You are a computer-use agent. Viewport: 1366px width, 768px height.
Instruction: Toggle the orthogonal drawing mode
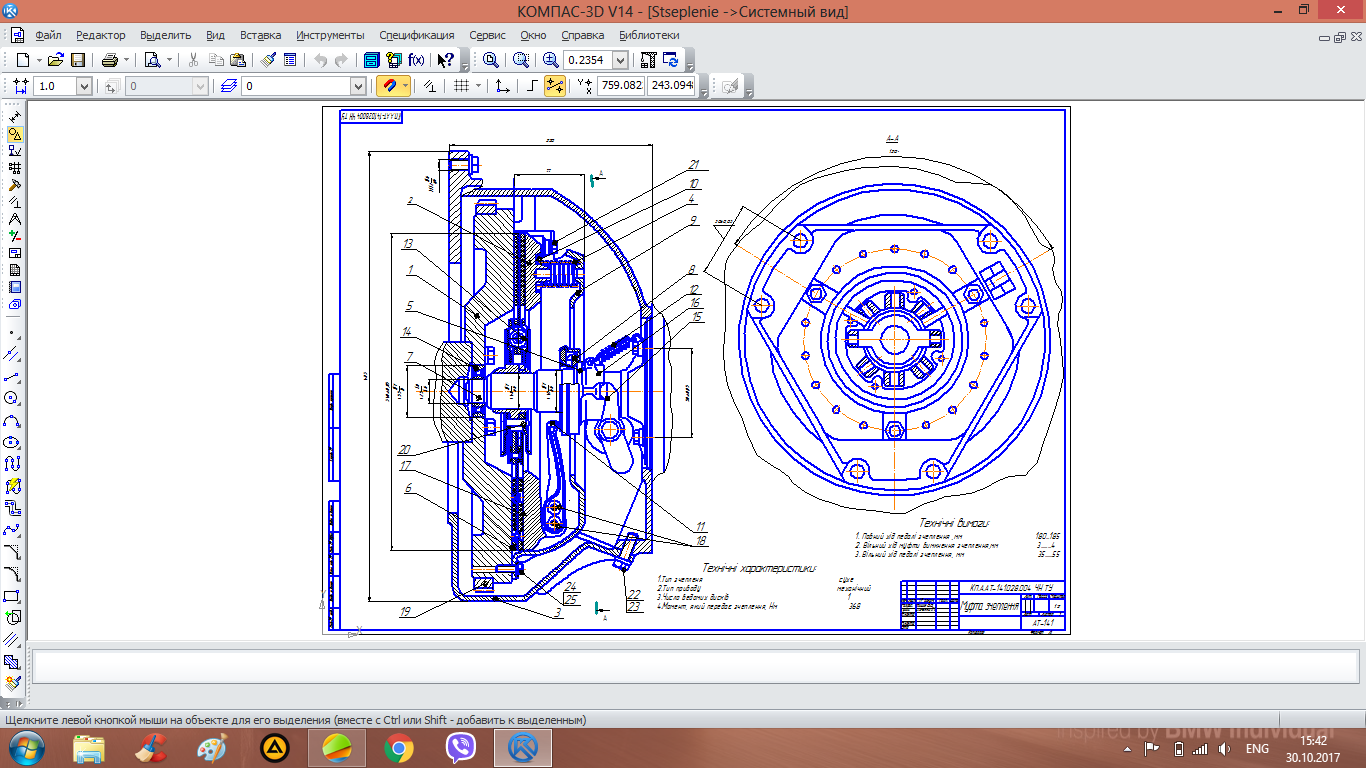(x=532, y=86)
